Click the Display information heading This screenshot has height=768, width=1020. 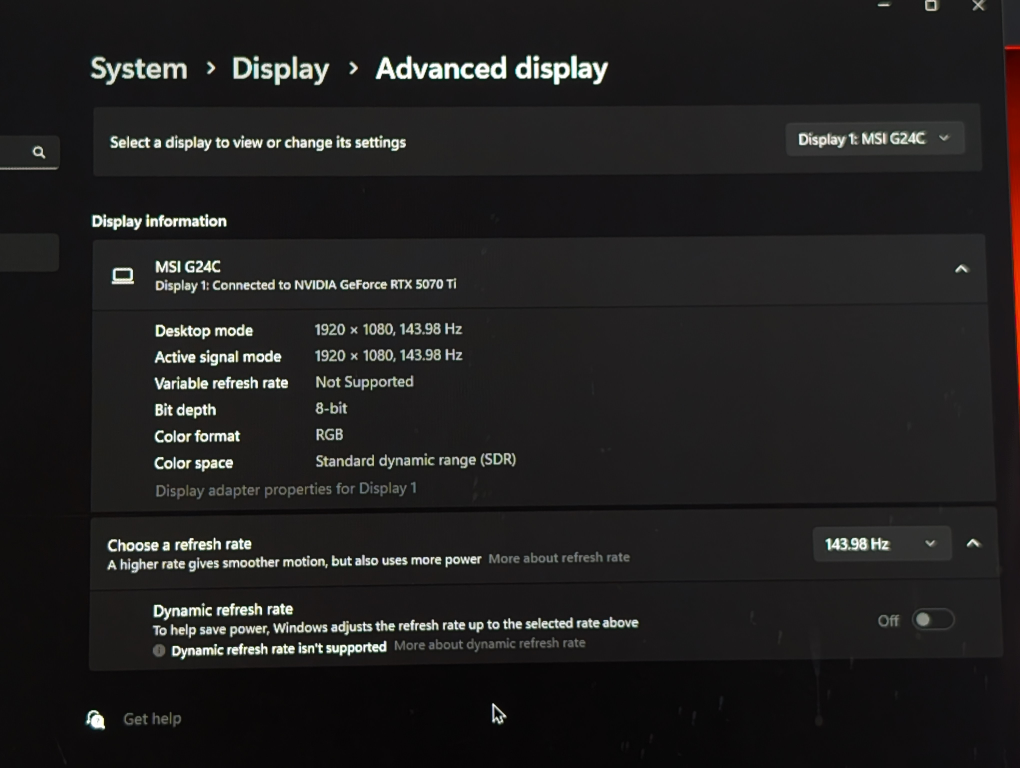click(x=159, y=221)
